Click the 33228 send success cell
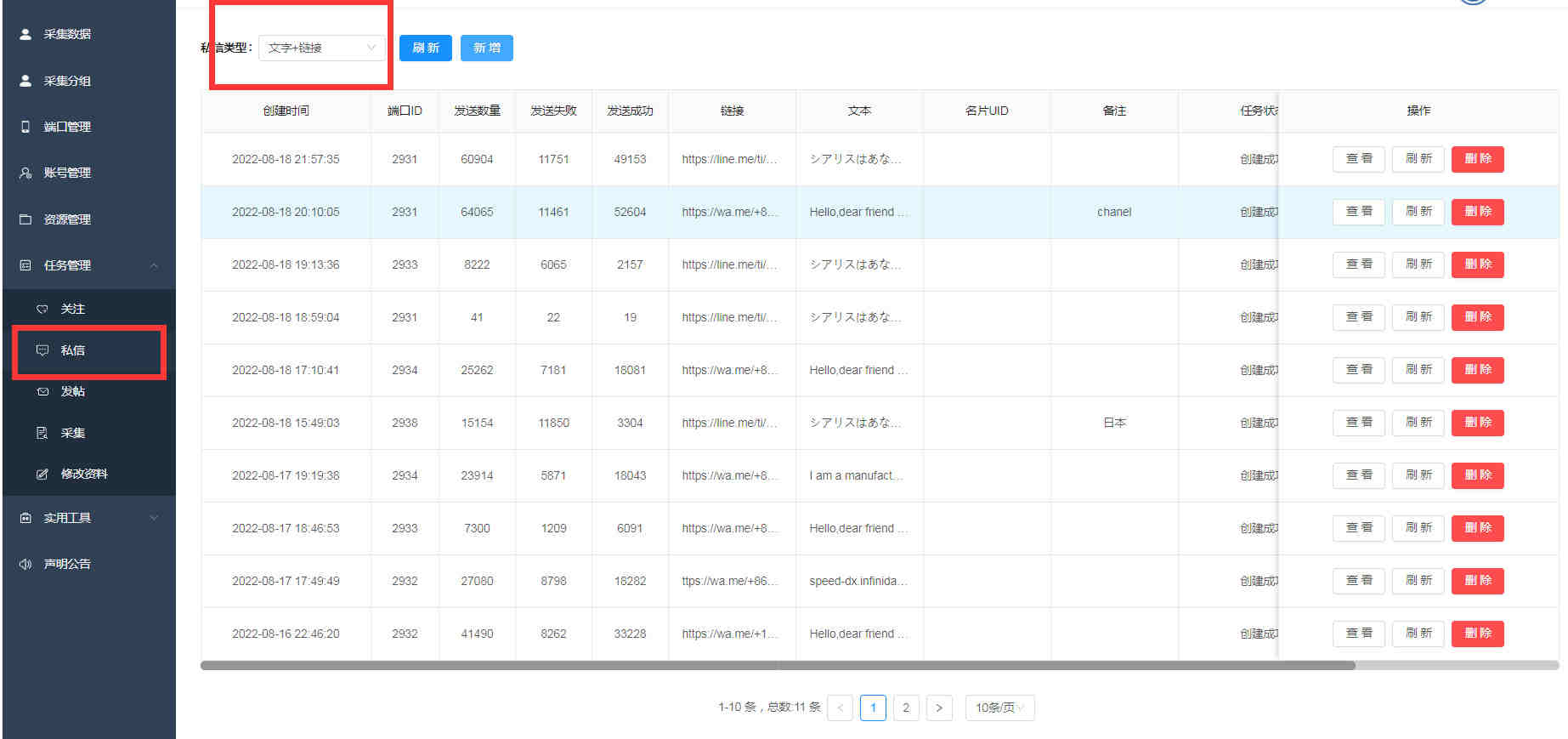The image size is (1568, 739). coord(630,634)
